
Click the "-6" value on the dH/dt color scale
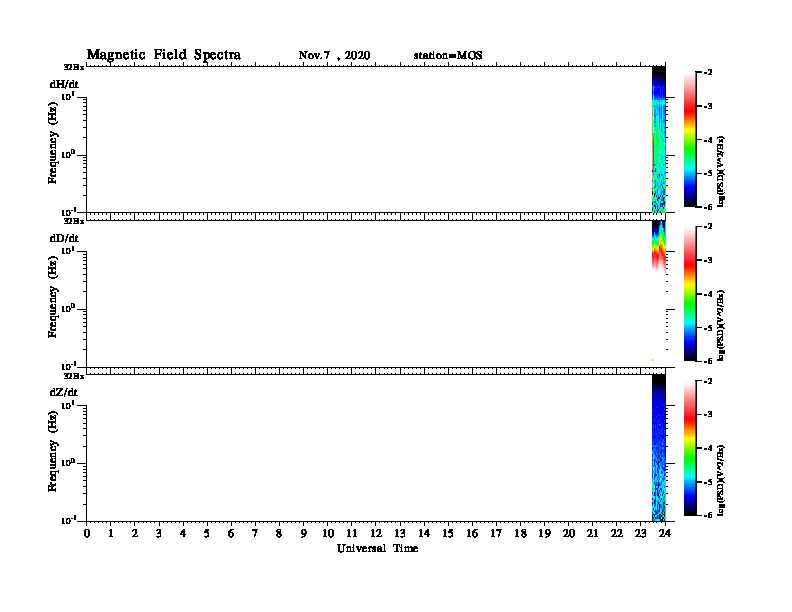click(708, 207)
